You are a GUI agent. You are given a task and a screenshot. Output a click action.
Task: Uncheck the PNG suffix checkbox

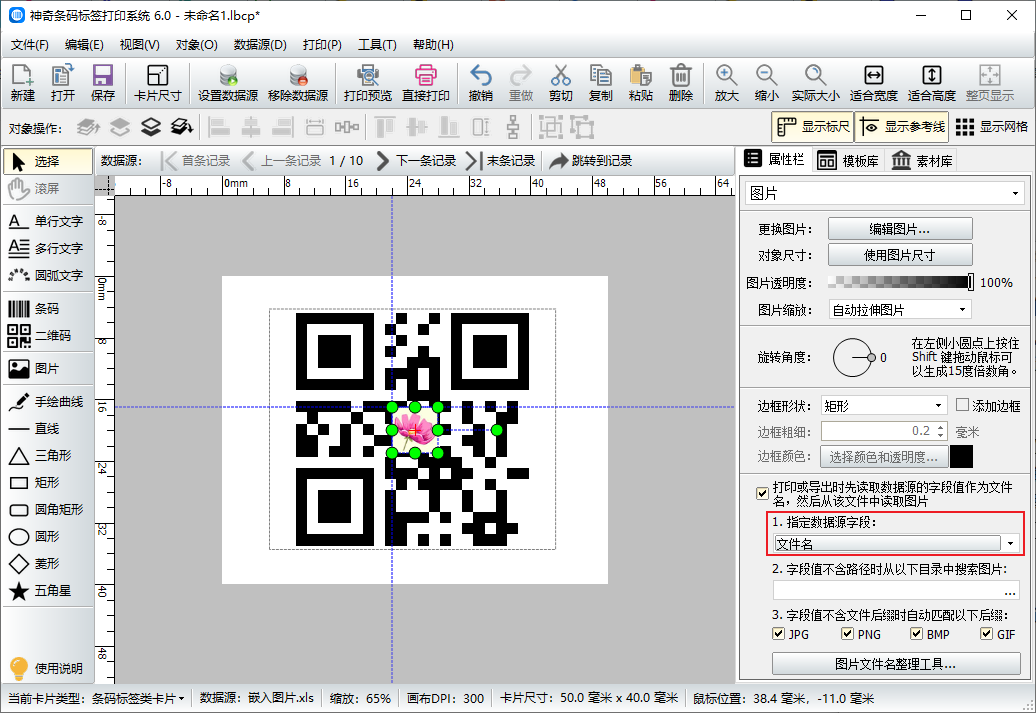point(848,634)
